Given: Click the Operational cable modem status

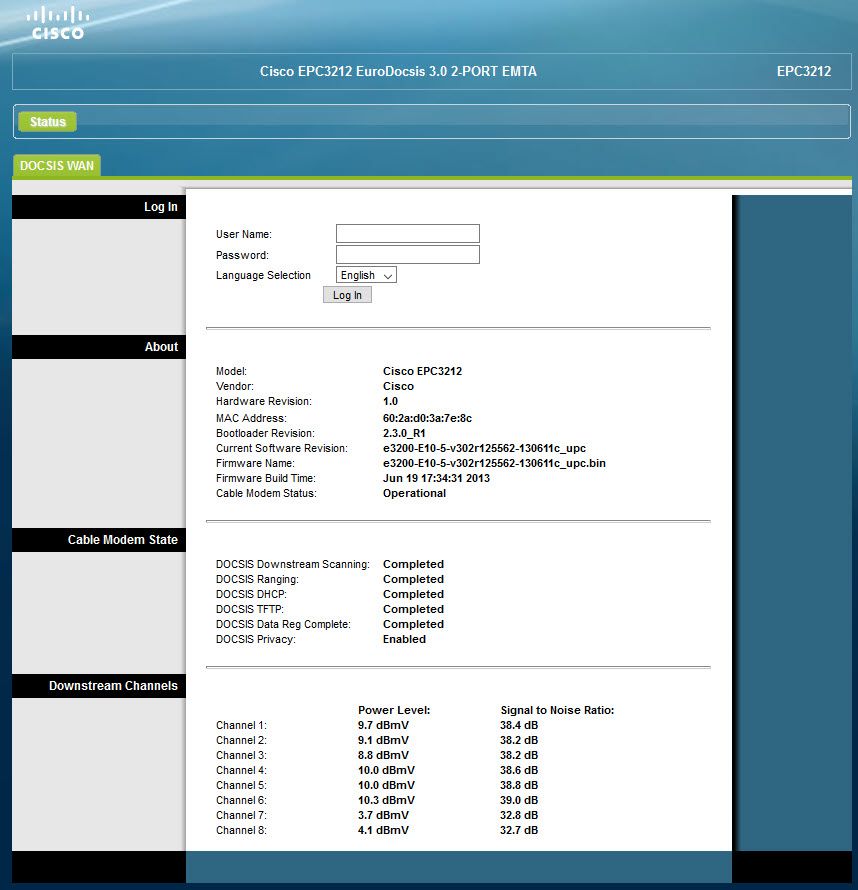Looking at the screenshot, I should (413, 492).
